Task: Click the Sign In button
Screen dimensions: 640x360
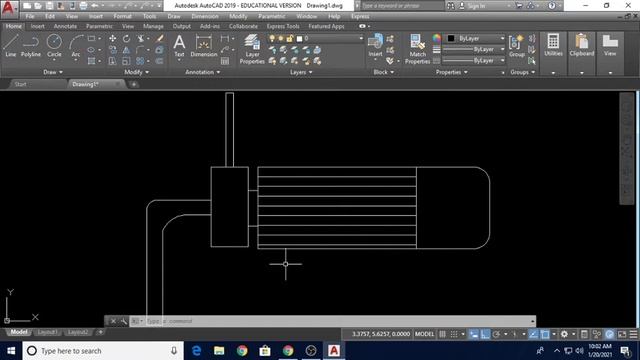Action: pos(476,6)
